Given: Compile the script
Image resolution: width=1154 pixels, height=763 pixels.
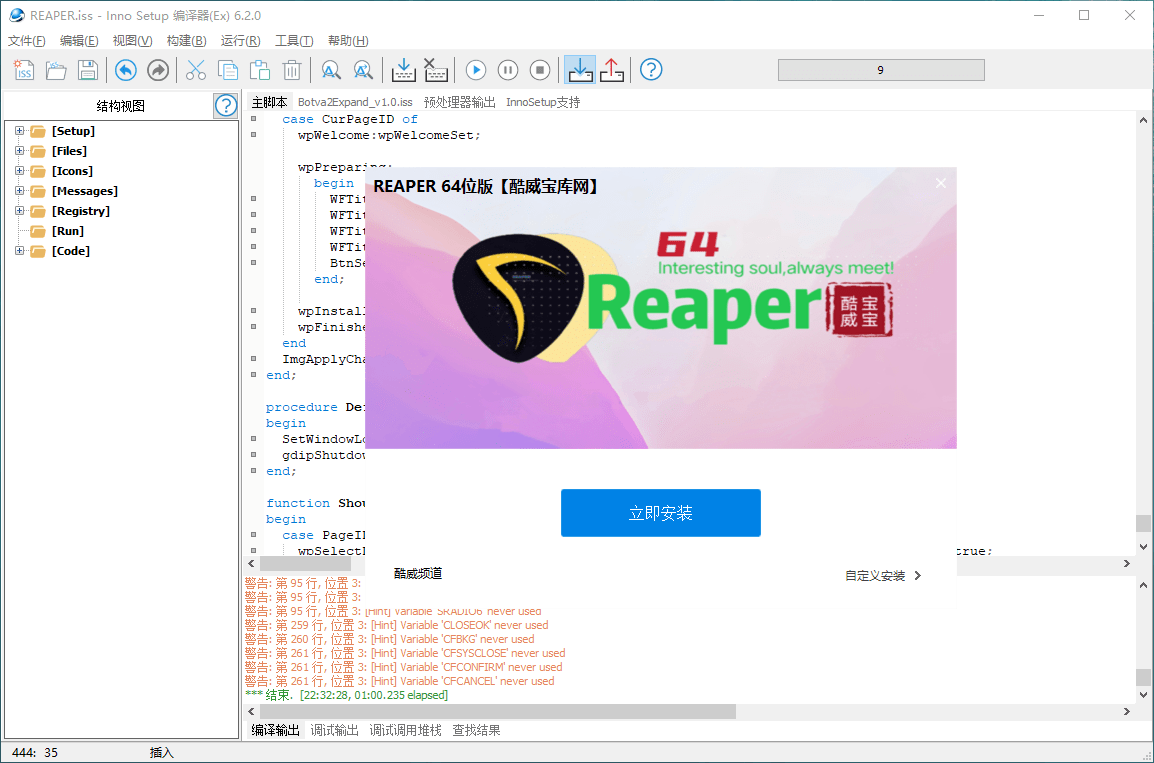Looking at the screenshot, I should coord(403,70).
